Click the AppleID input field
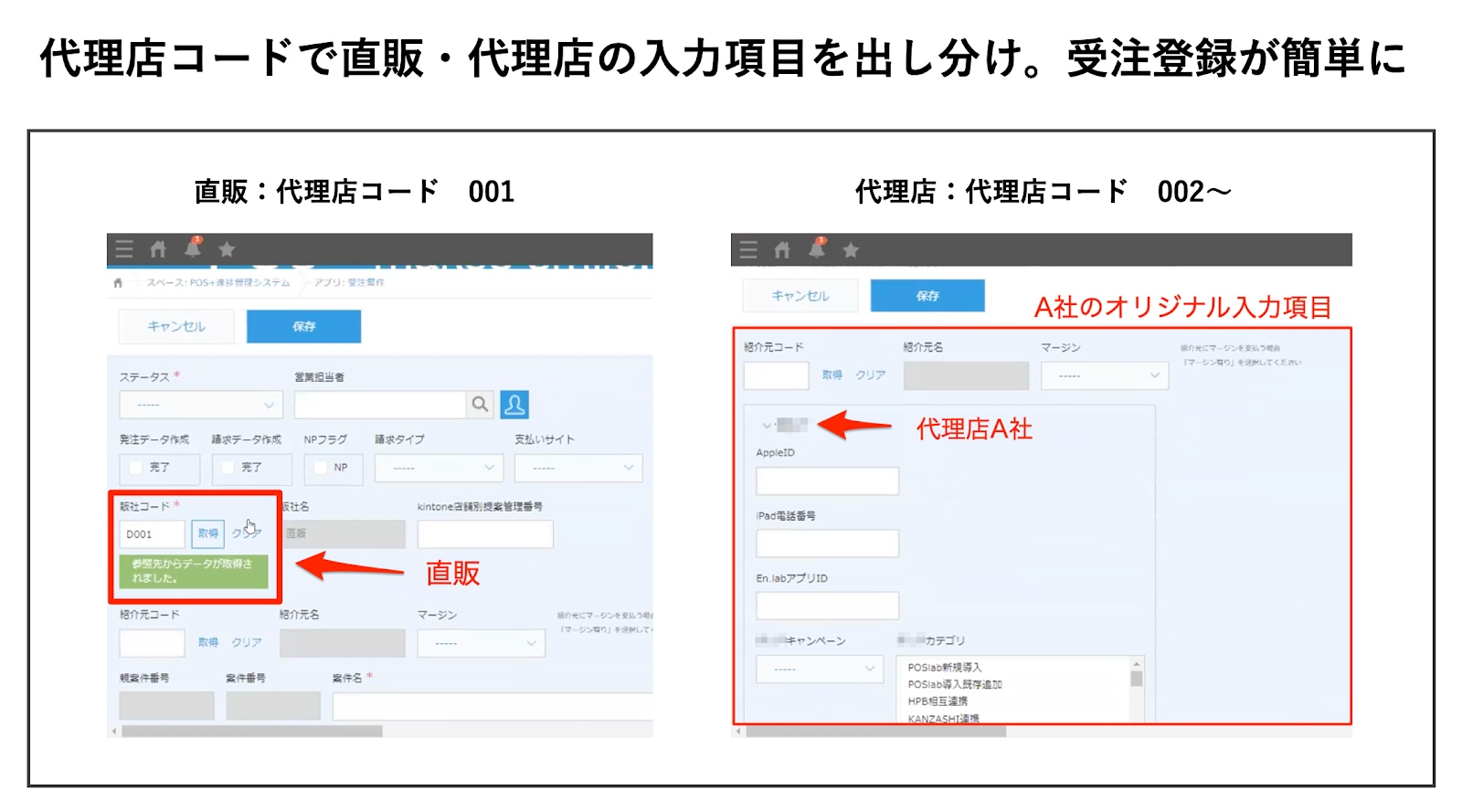The height and width of the screenshot is (812, 1462). (x=827, y=481)
